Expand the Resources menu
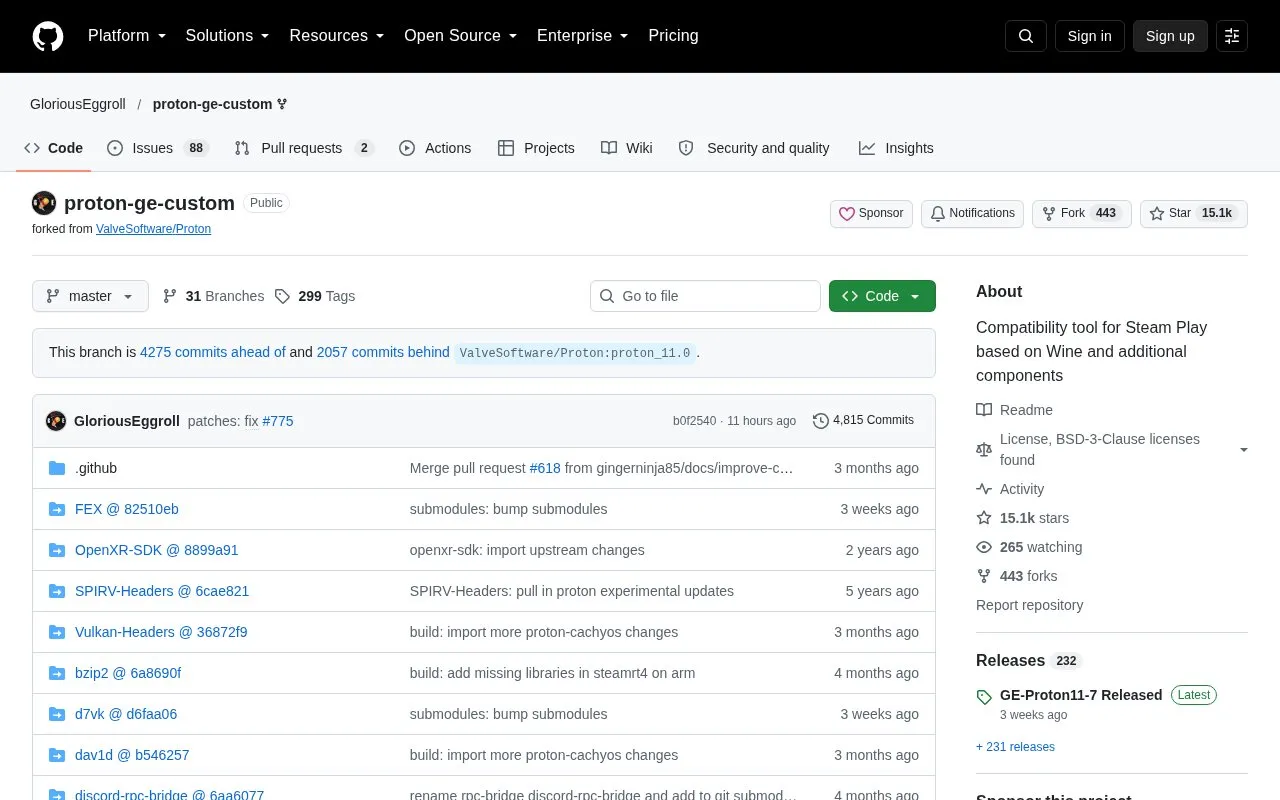The height and width of the screenshot is (800, 1280). pyautogui.click(x=337, y=35)
